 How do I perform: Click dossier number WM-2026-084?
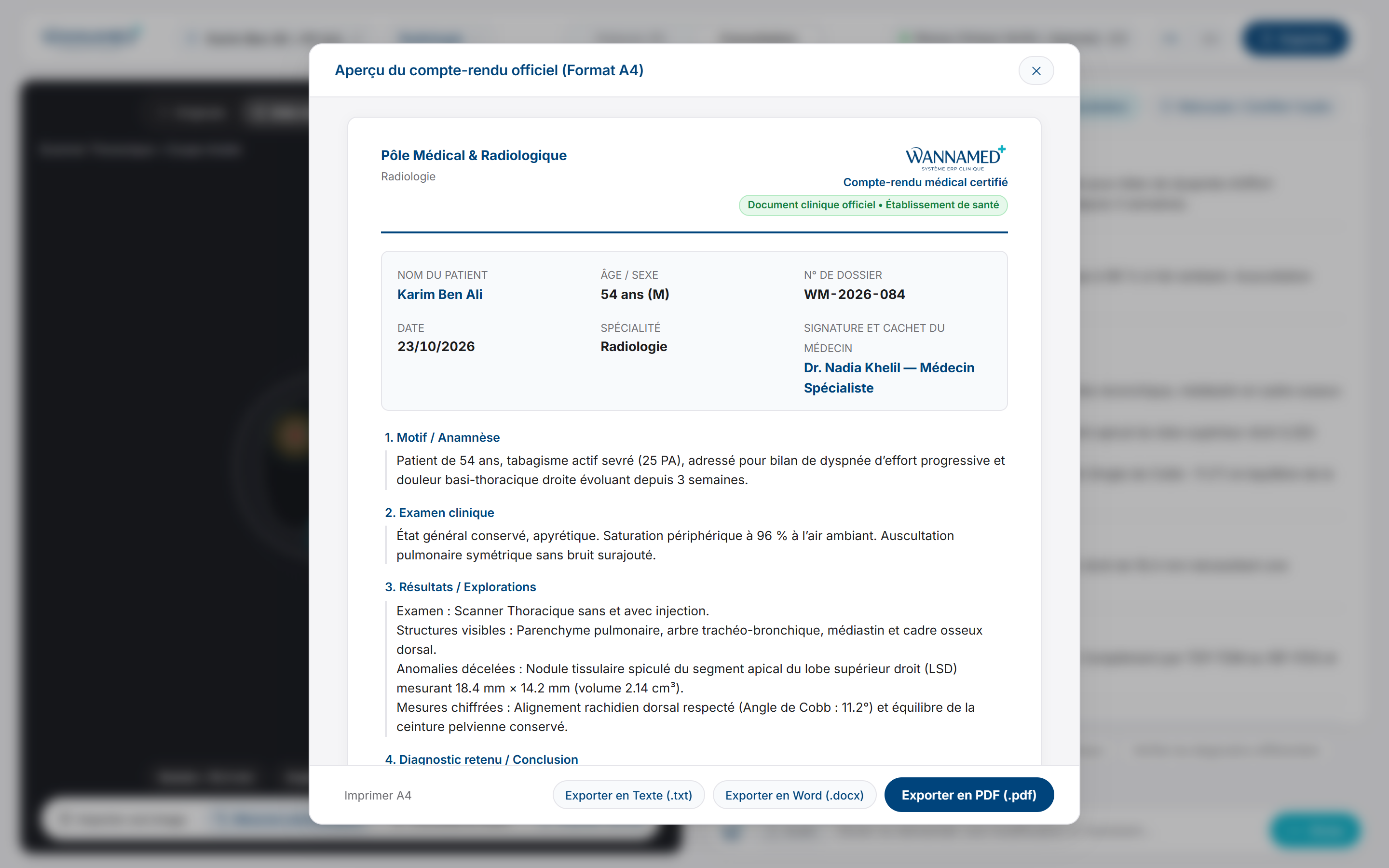tap(854, 295)
